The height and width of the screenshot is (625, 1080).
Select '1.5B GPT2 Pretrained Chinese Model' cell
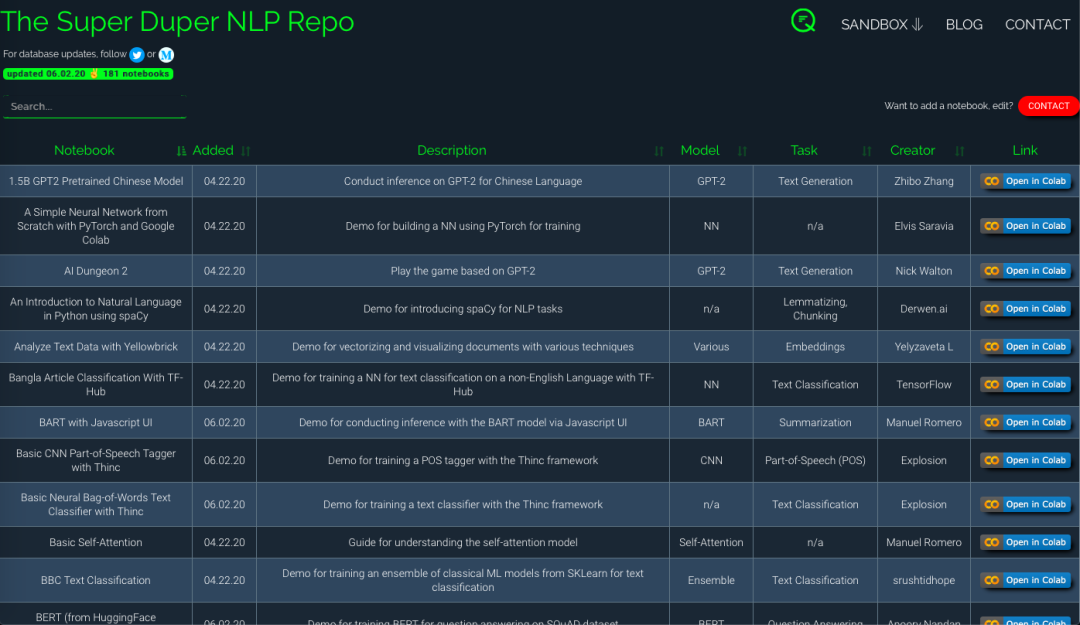click(96, 181)
